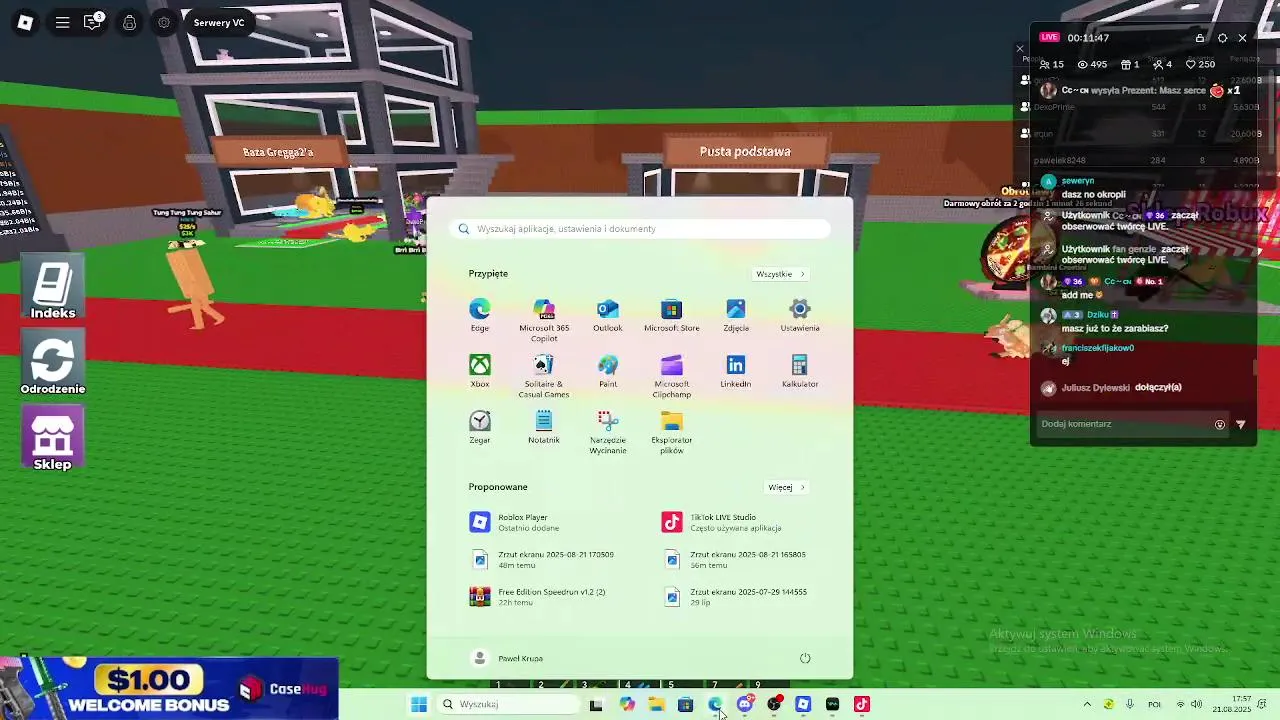The width and height of the screenshot is (1280, 720).
Task: Click Windows Start button on taskbar
Action: coord(419,704)
